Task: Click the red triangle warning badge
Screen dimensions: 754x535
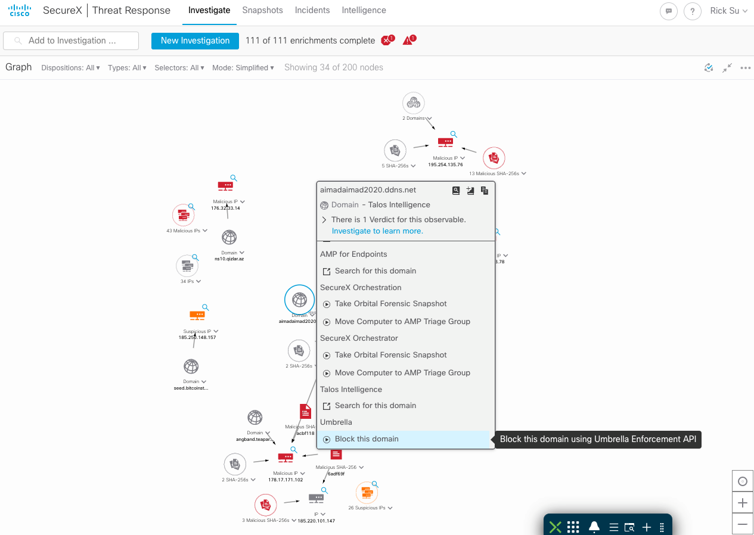Action: point(409,40)
